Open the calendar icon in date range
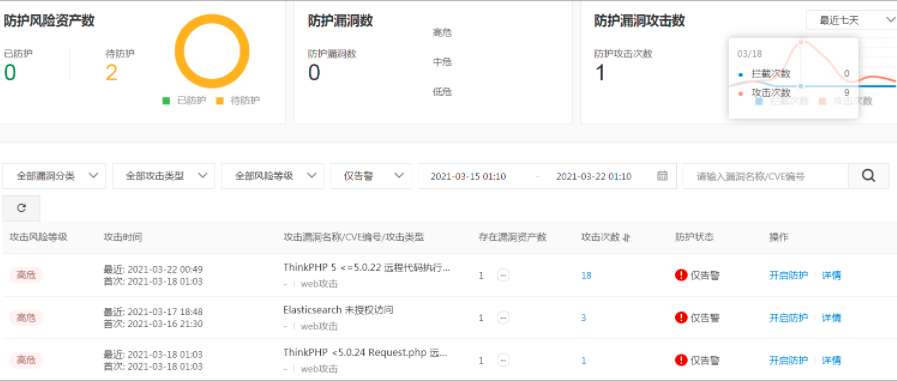Screen dimensions: 897x381 [x=662, y=176]
